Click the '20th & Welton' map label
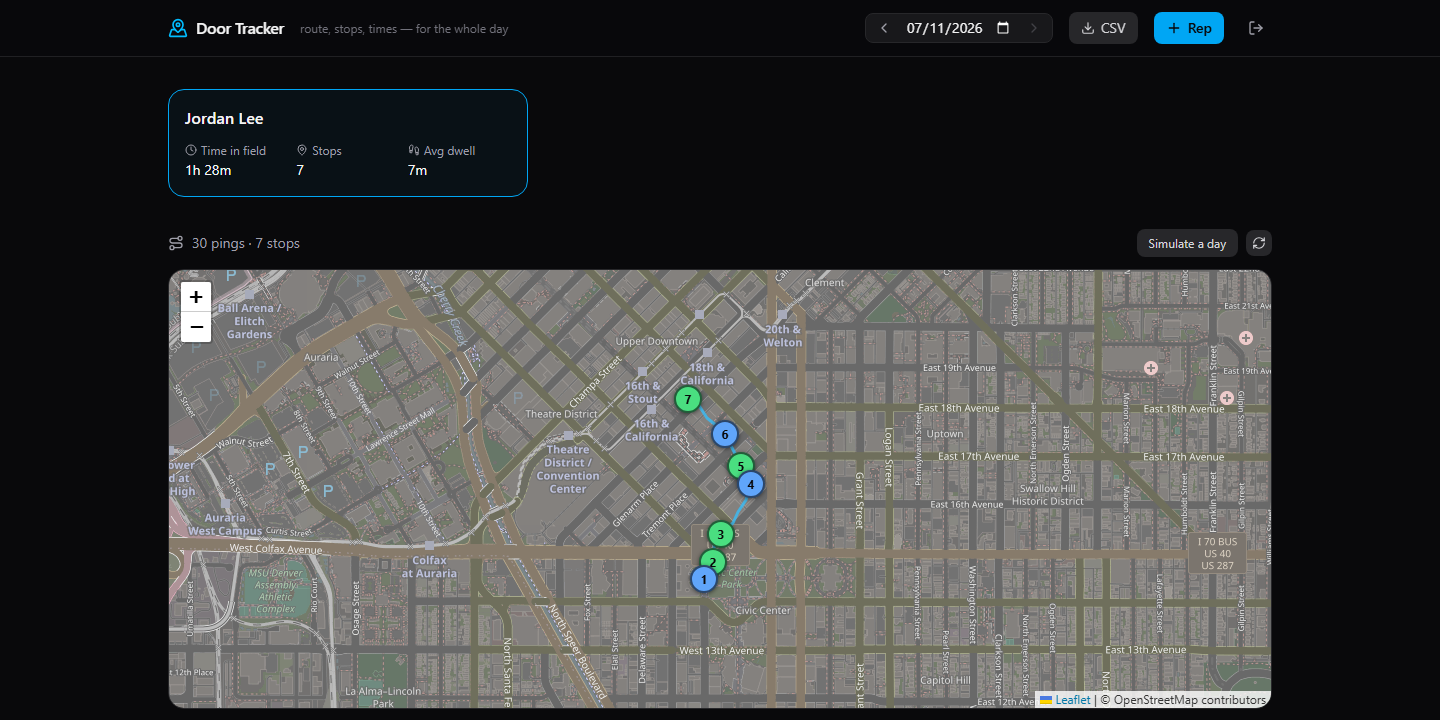The image size is (1440, 720). 783,336
